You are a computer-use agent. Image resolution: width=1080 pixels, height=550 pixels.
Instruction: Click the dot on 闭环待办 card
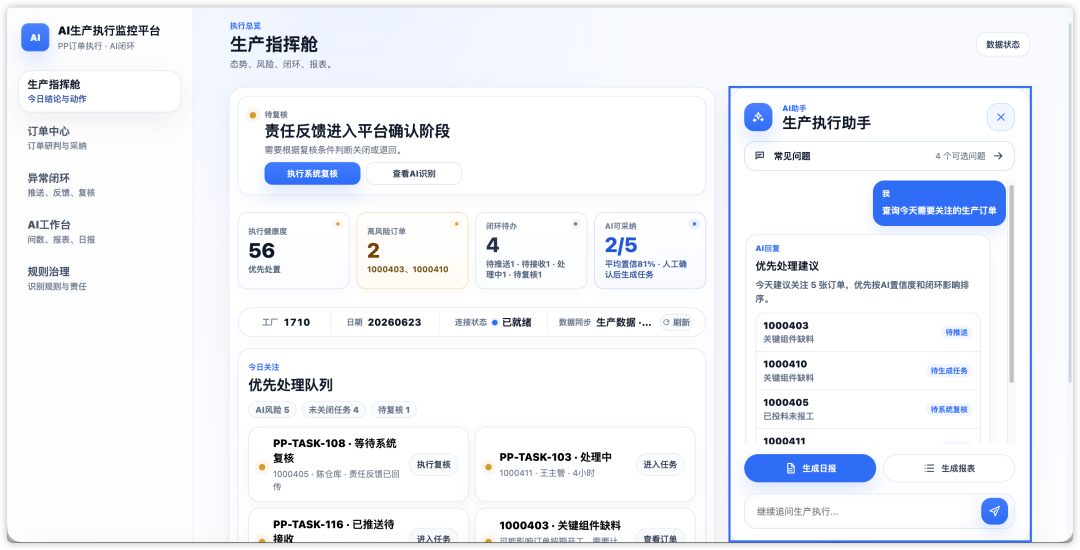pos(575,224)
